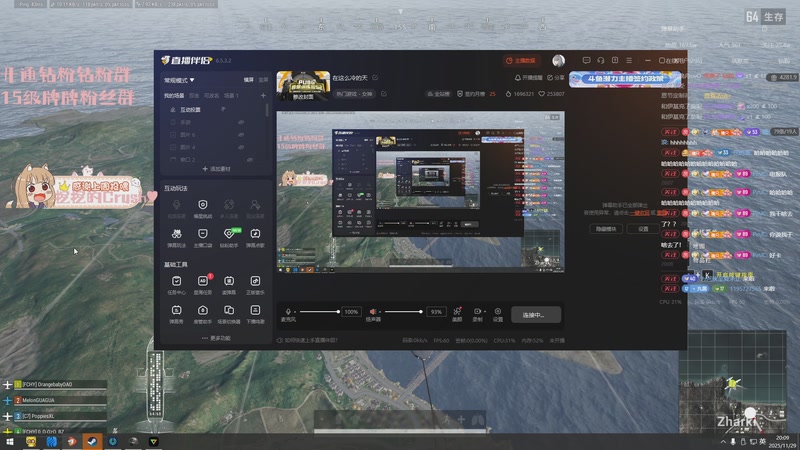Open the 读弹幕 danmaku reader tool
800x450 pixels.
(x=229, y=285)
